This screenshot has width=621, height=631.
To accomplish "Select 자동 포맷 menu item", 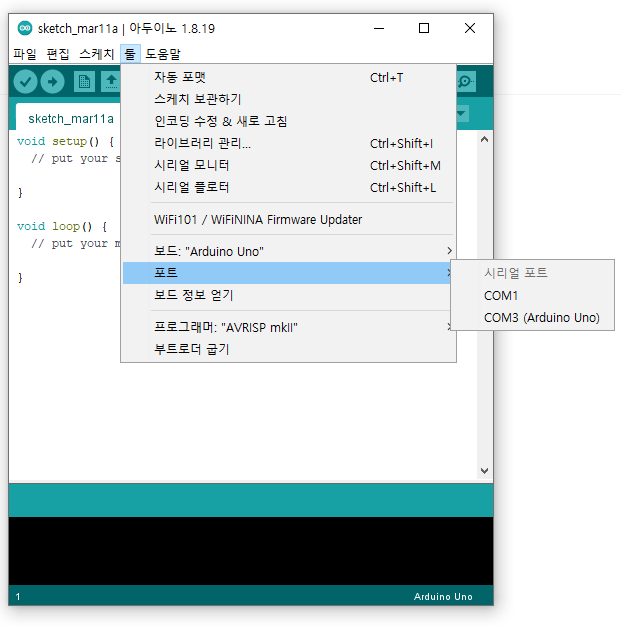I will [289, 77].
